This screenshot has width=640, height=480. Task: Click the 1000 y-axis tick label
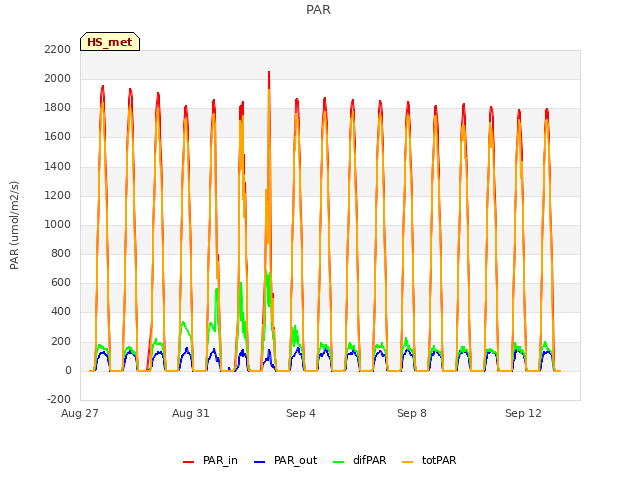coord(58,224)
